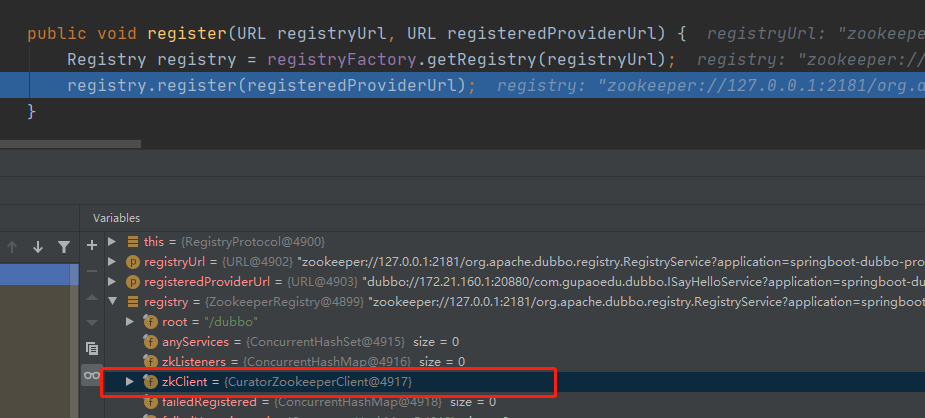925x418 pixels.
Task: Click the '{ConcurrentHashSet@4915}' value text
Action: pyautogui.click(x=326, y=342)
